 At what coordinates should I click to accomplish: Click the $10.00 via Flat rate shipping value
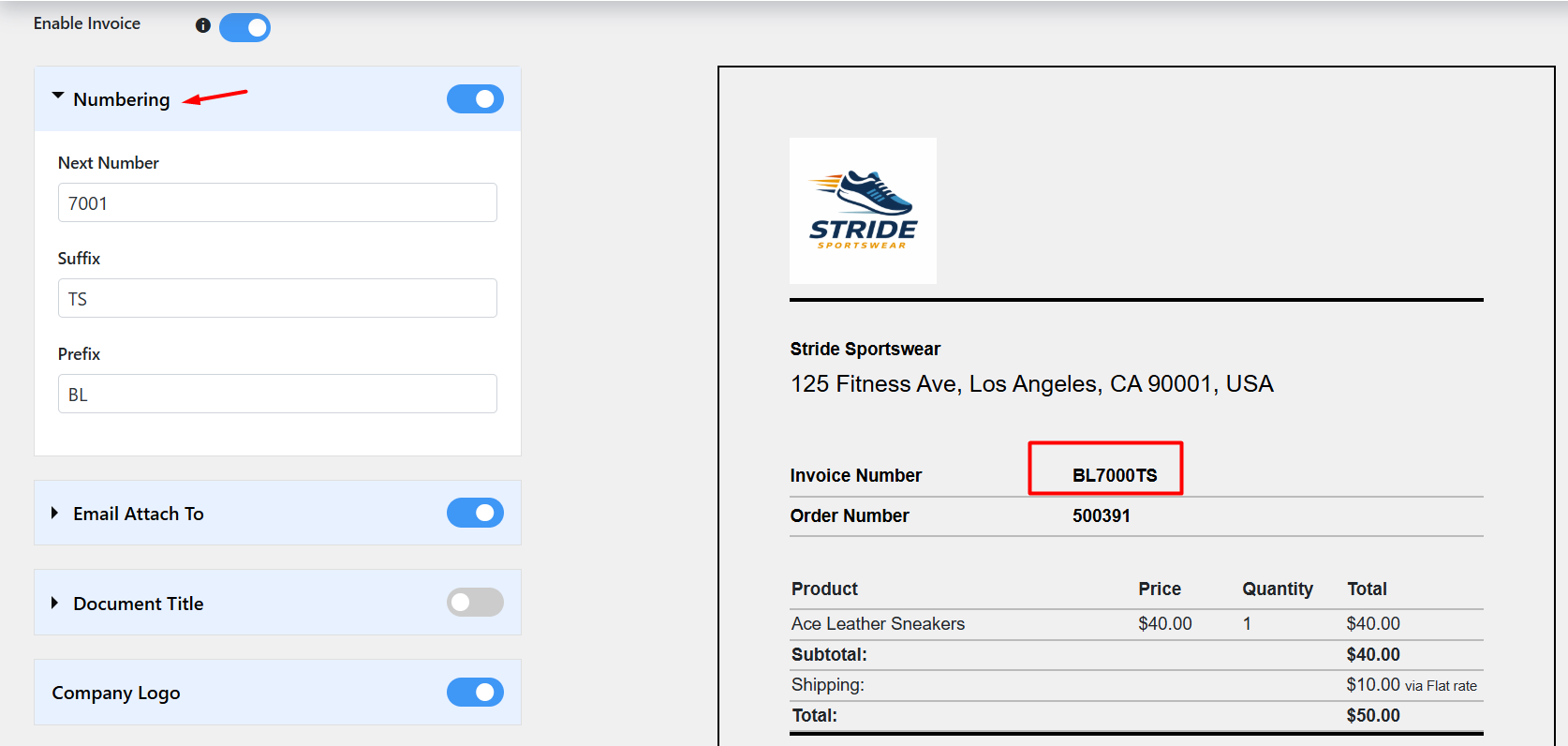pos(1412,685)
